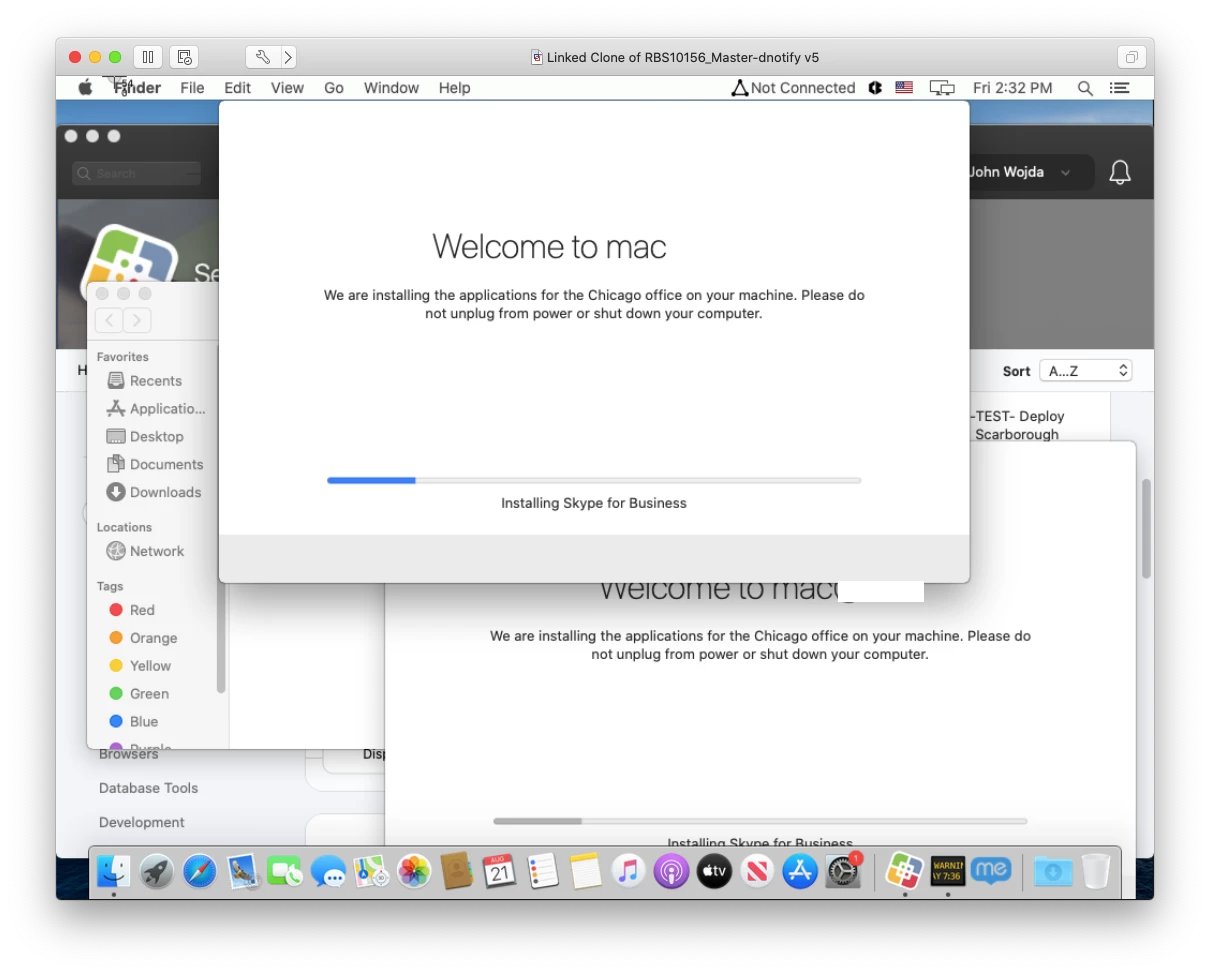Open FaceTime from the Dock
This screenshot has width=1210, height=974.
tap(285, 872)
